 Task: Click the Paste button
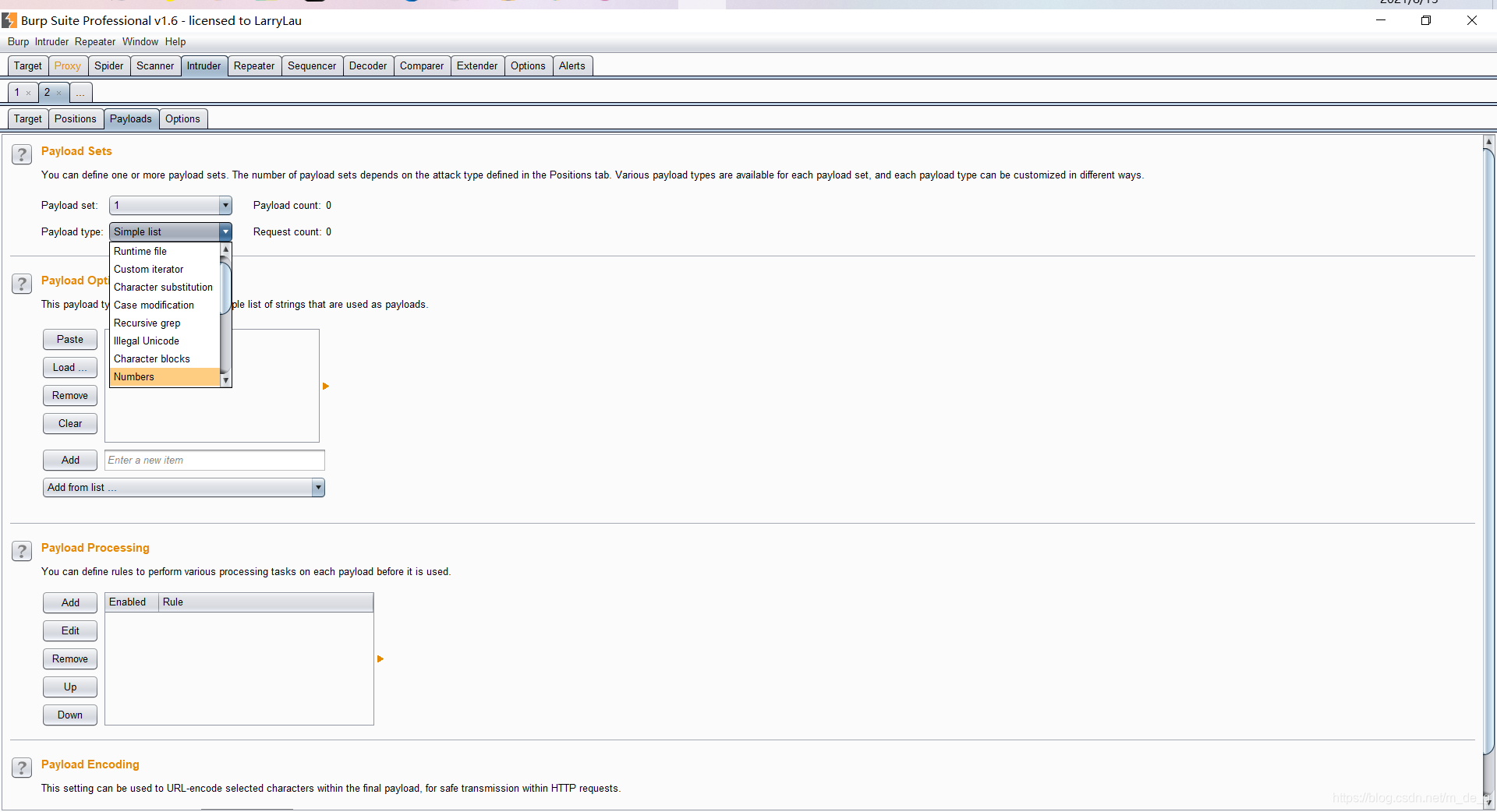(x=70, y=340)
